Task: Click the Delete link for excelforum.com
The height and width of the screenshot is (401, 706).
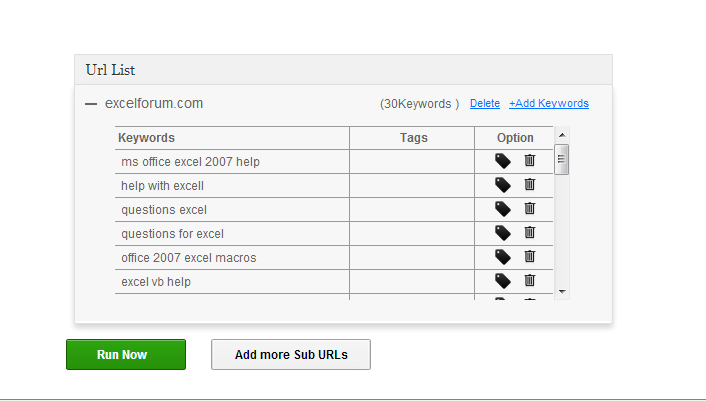Action: (x=484, y=104)
